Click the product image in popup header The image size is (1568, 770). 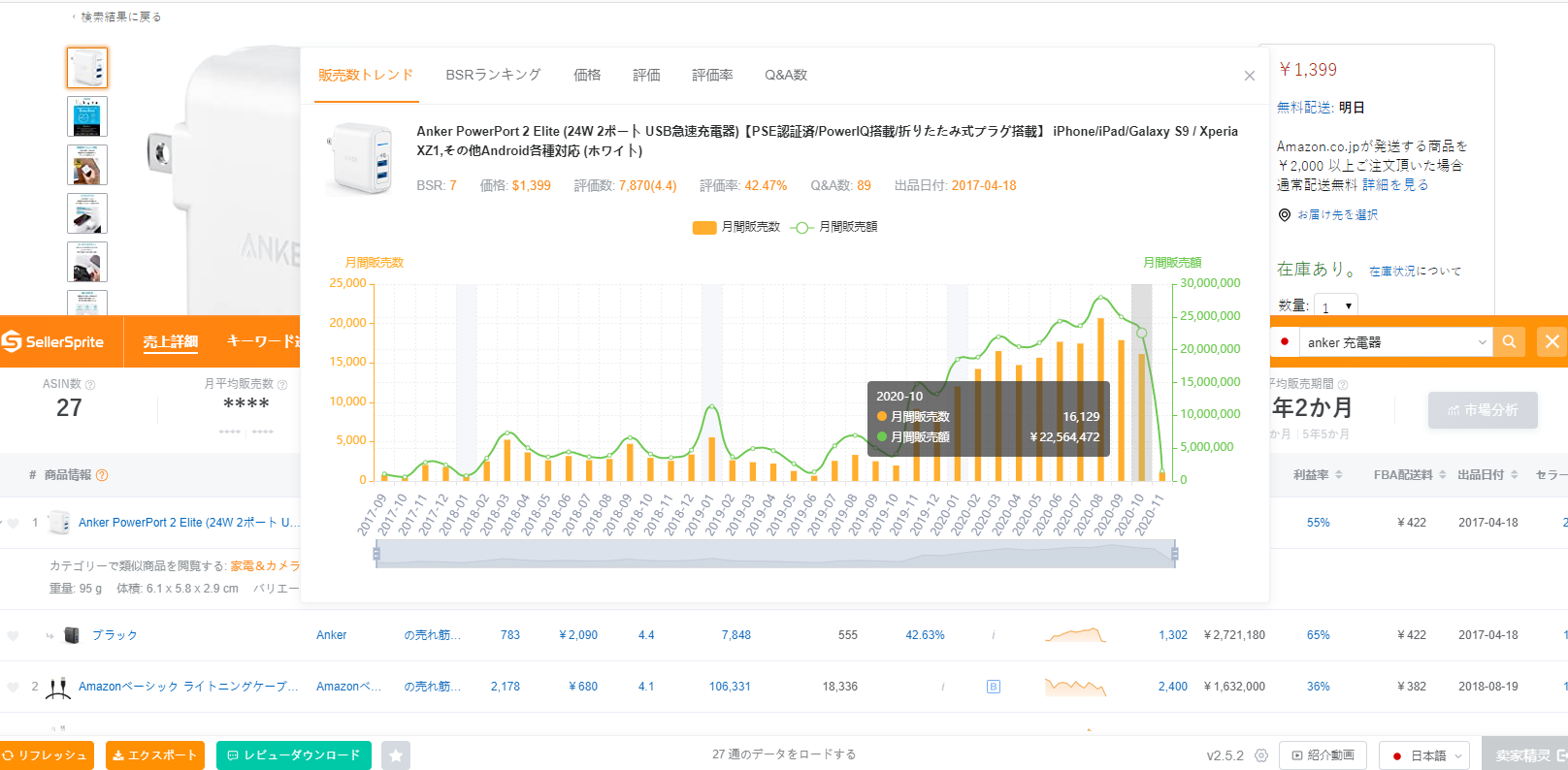click(360, 158)
